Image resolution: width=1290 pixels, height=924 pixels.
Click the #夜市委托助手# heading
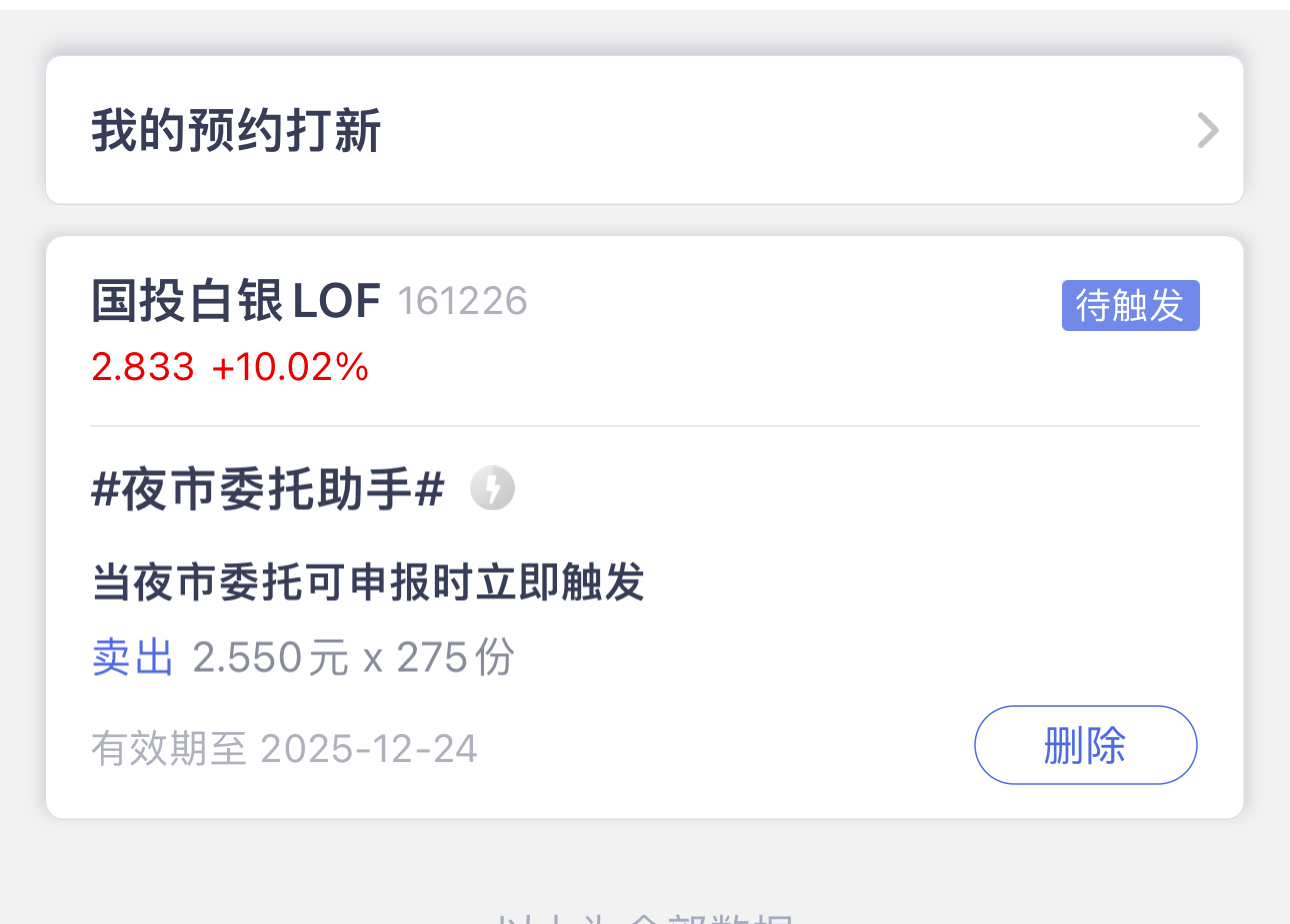[x=267, y=491]
